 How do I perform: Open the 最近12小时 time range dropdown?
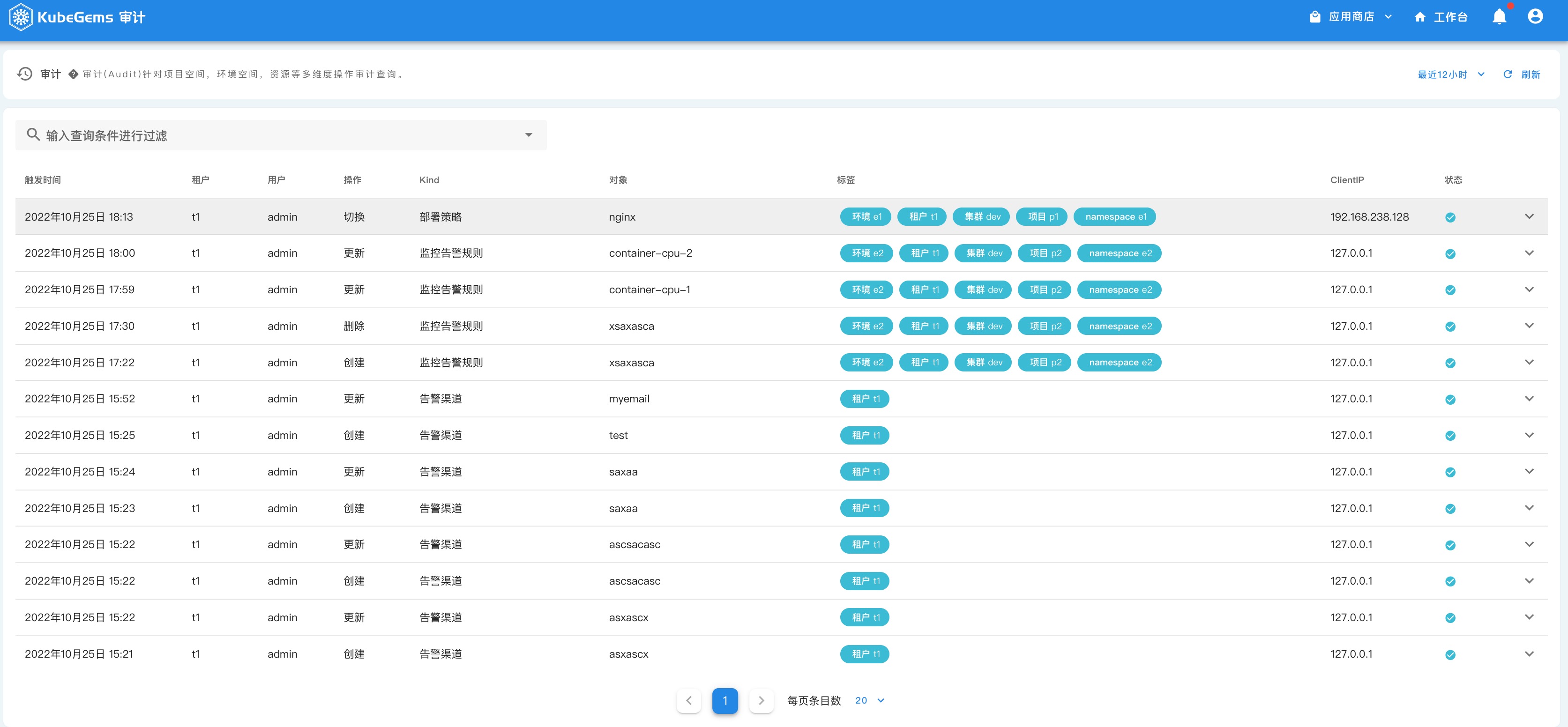click(x=1452, y=74)
